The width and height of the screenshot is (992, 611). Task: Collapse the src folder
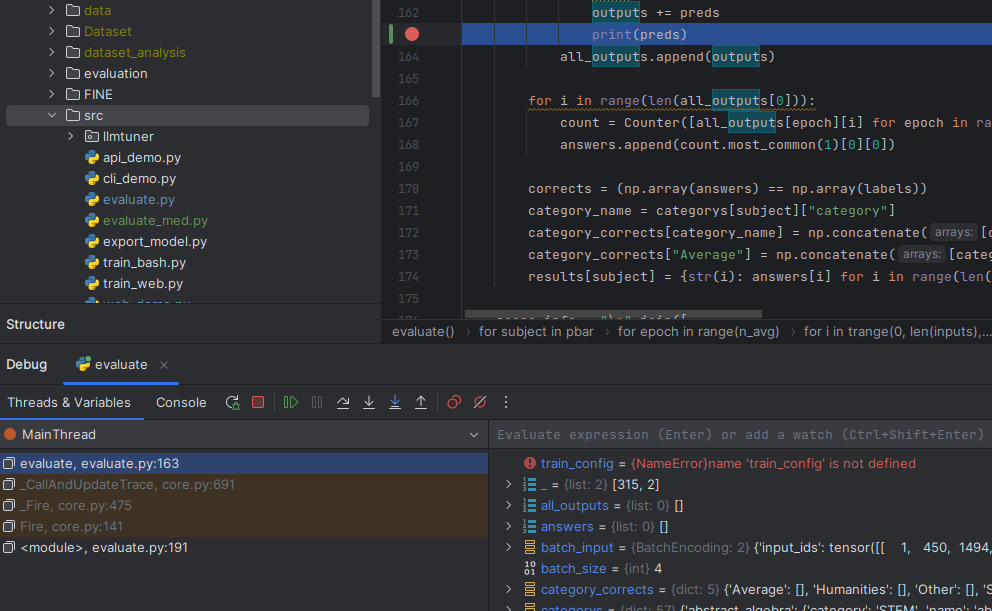point(52,115)
